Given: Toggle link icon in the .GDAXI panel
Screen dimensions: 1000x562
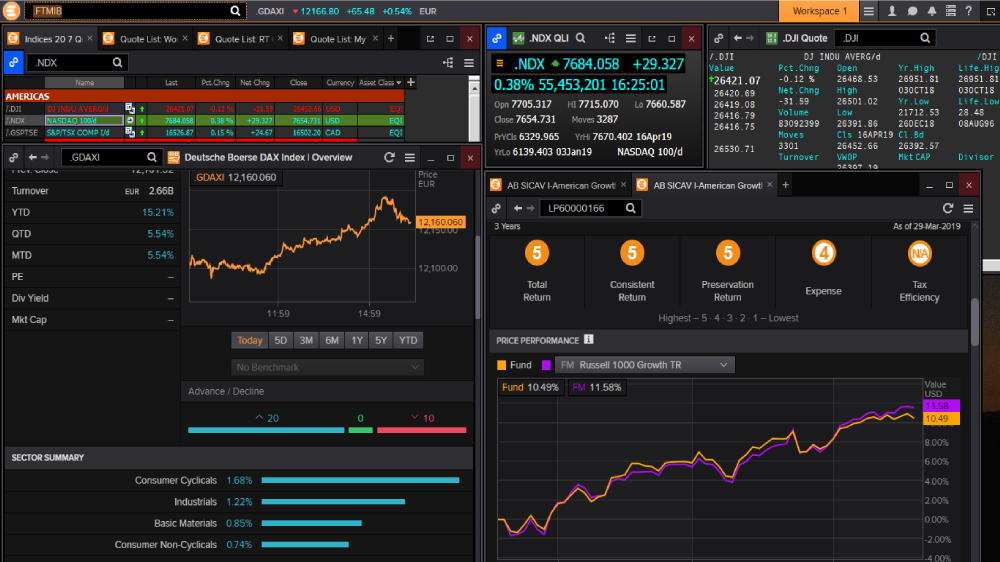Looking at the screenshot, I should 13,158.
